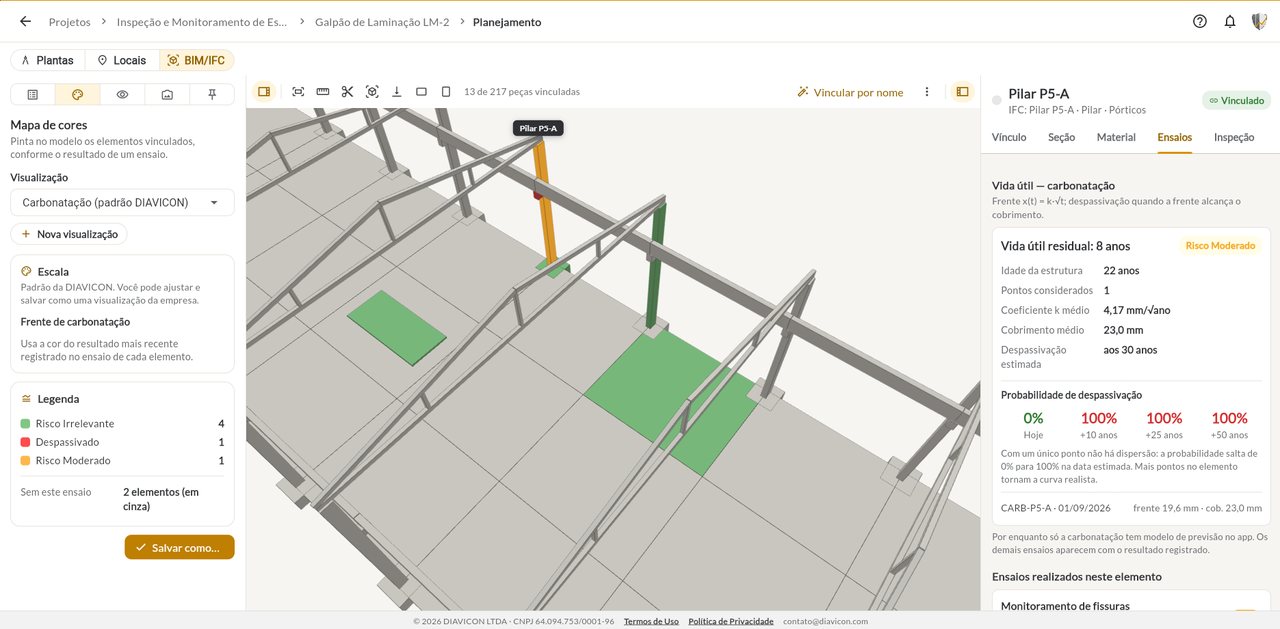
Task: Switch to the Plantas view
Action: tap(47, 60)
